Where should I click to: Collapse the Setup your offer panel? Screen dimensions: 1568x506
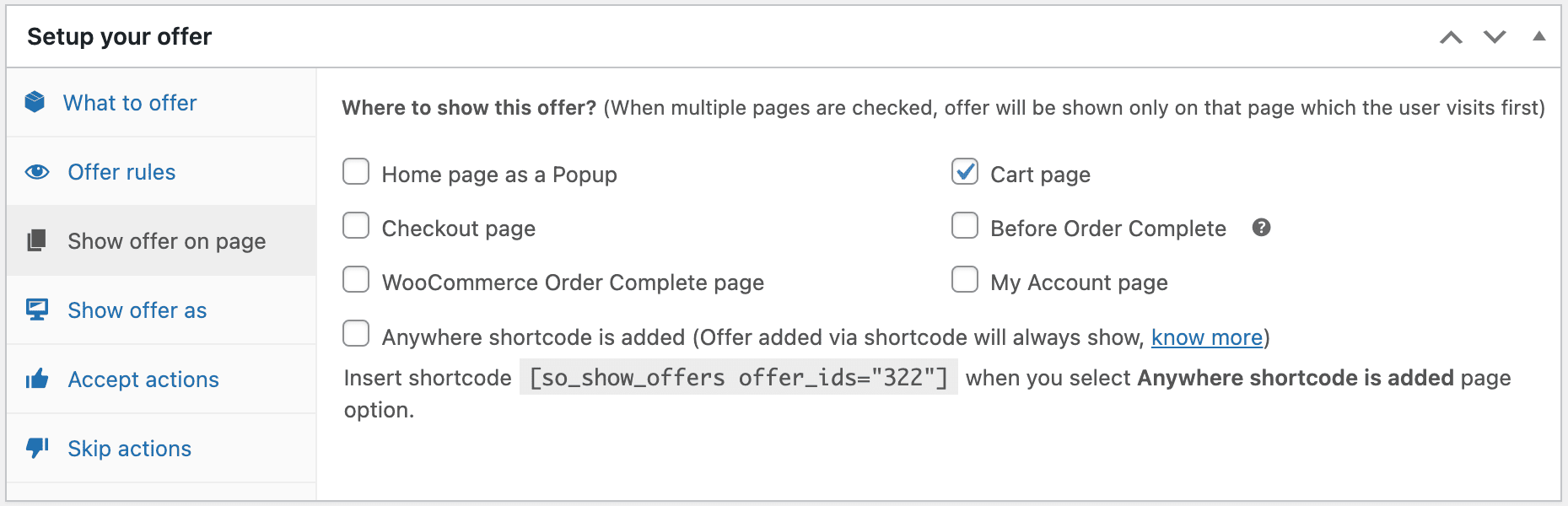pos(1539,36)
